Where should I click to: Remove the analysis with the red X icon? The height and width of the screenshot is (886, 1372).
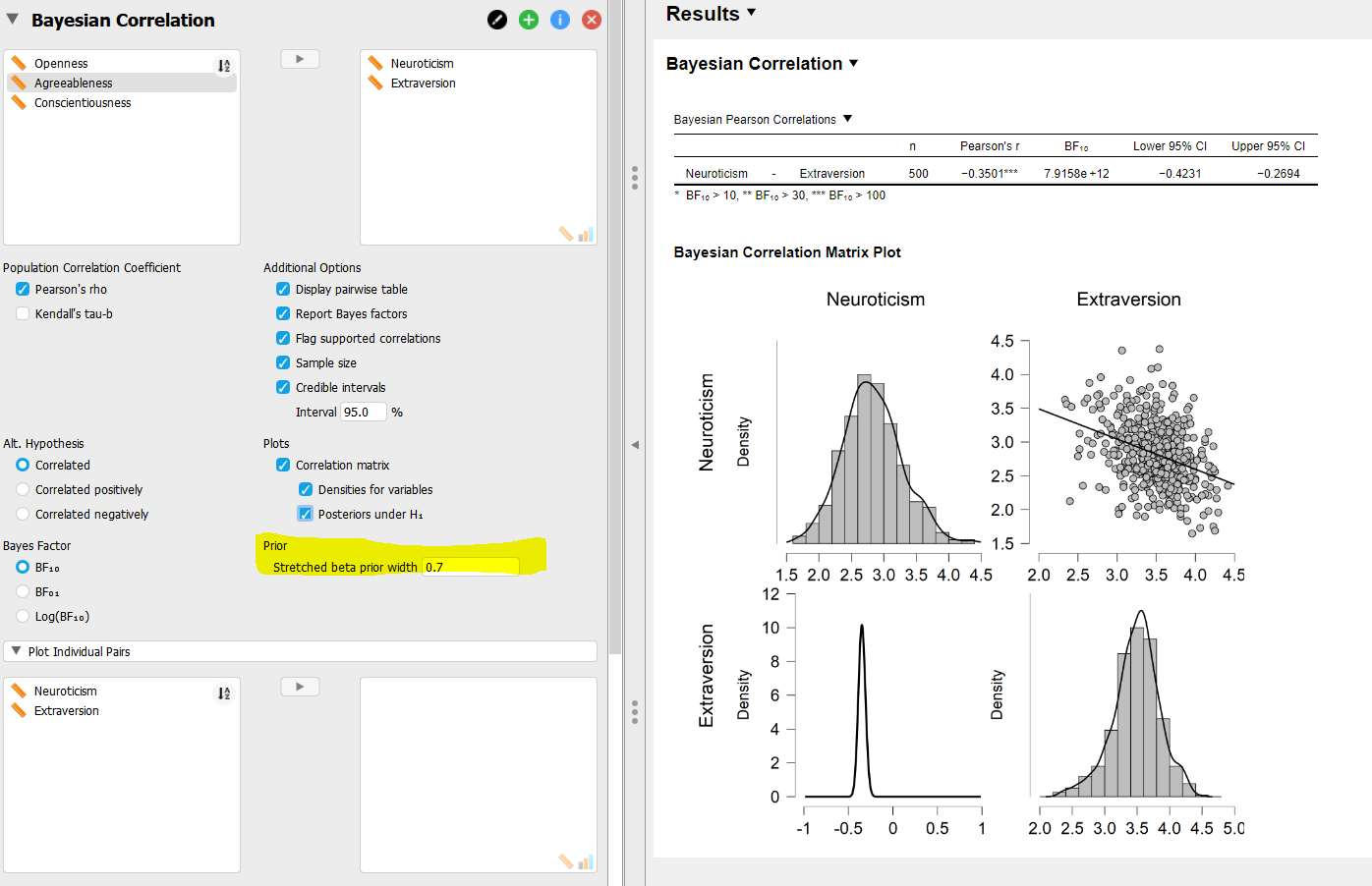pos(591,19)
